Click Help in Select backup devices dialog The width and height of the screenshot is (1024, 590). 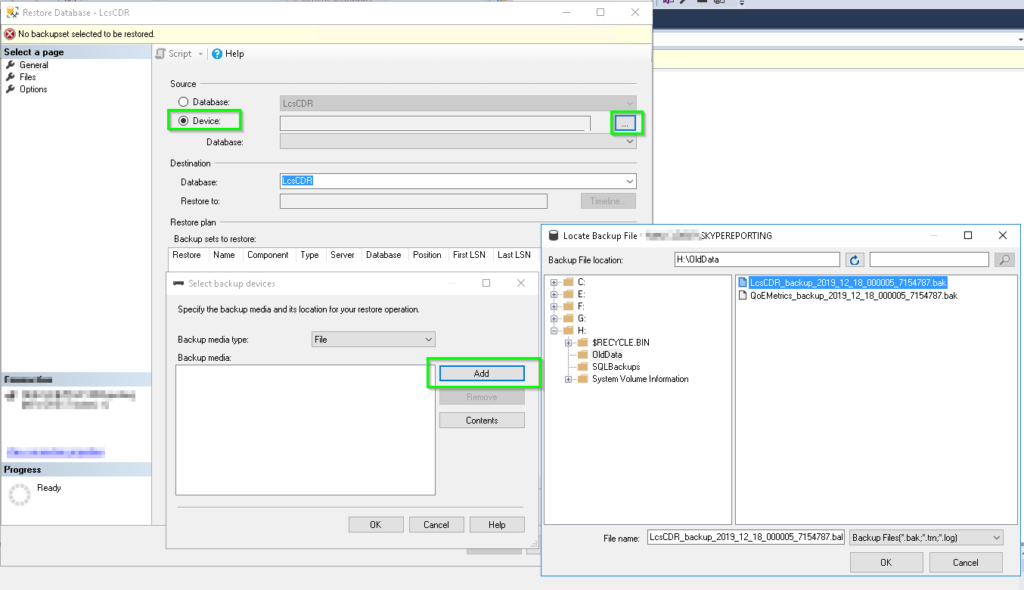click(x=497, y=525)
